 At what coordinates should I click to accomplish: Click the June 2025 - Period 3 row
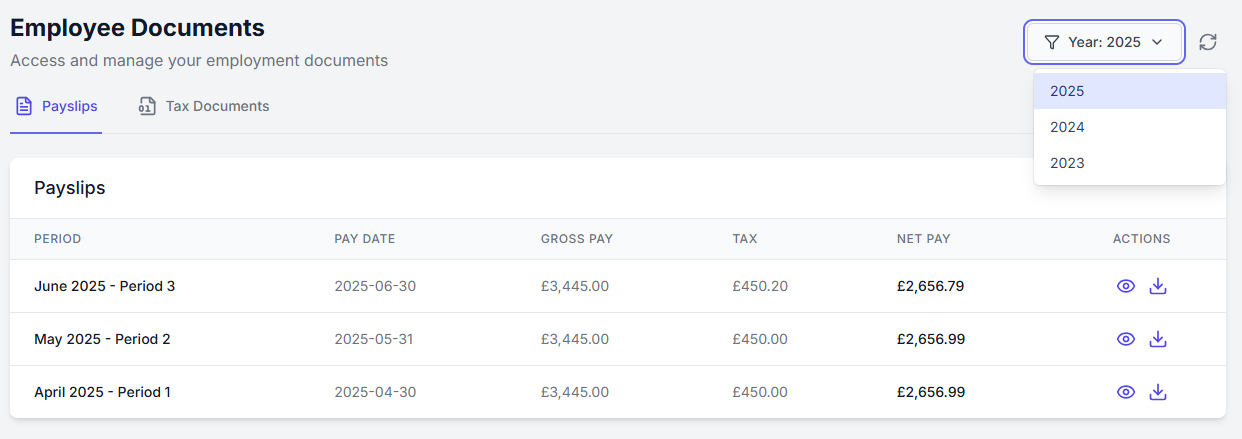(104, 286)
